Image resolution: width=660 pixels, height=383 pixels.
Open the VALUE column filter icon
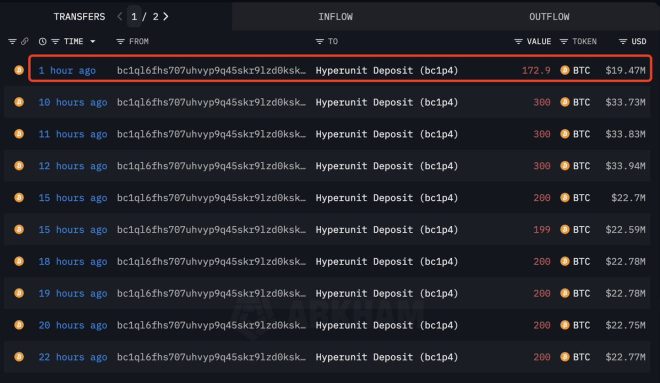(519, 41)
